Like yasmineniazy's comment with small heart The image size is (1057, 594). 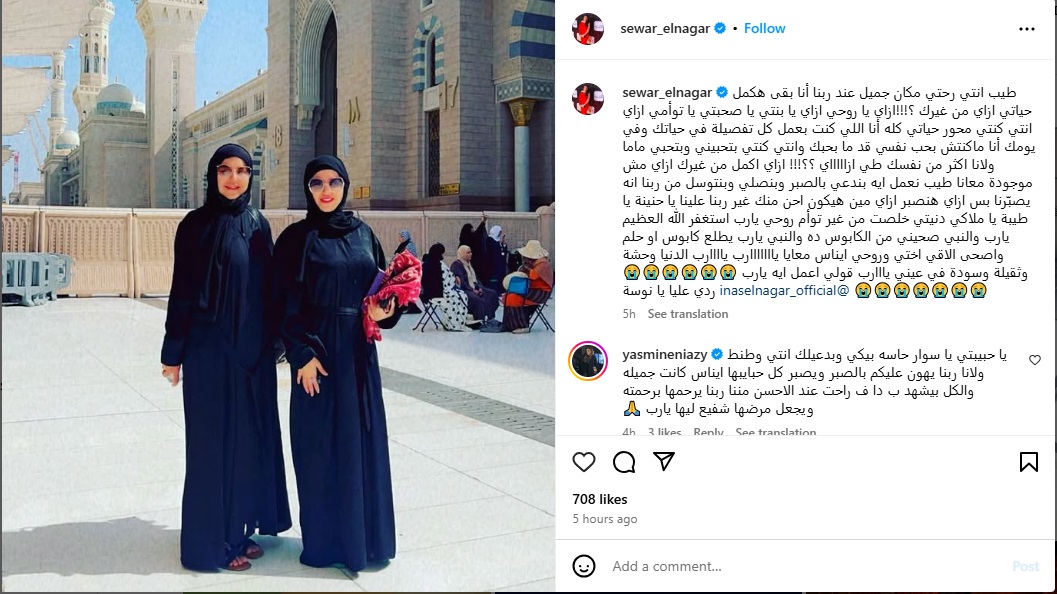click(1035, 360)
